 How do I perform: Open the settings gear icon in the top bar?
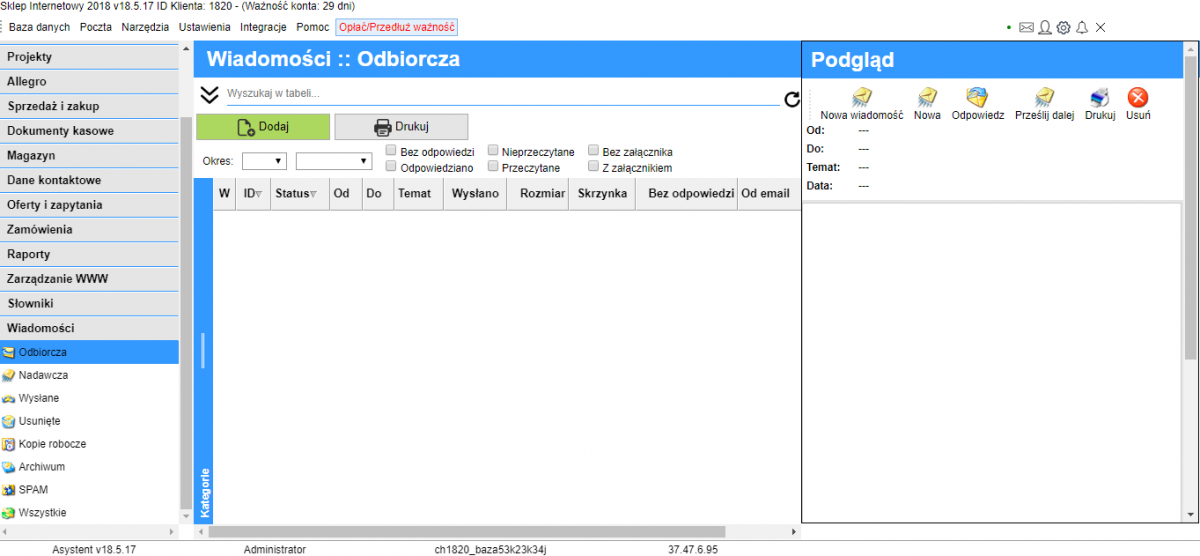point(1063,28)
